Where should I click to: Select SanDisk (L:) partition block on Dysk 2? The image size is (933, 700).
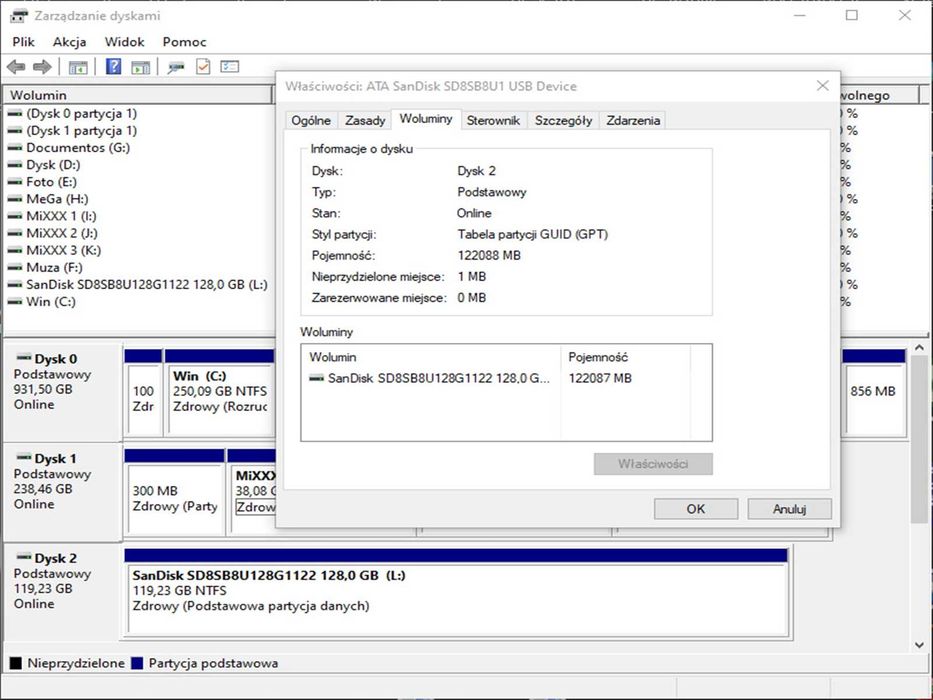pyautogui.click(x=456, y=592)
